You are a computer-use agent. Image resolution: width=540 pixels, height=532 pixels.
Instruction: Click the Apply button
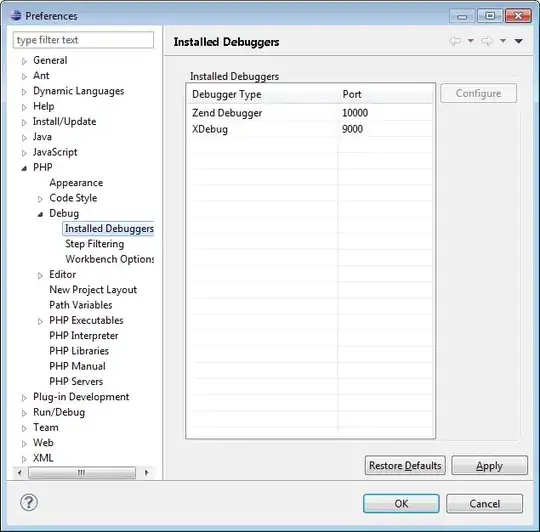click(489, 466)
